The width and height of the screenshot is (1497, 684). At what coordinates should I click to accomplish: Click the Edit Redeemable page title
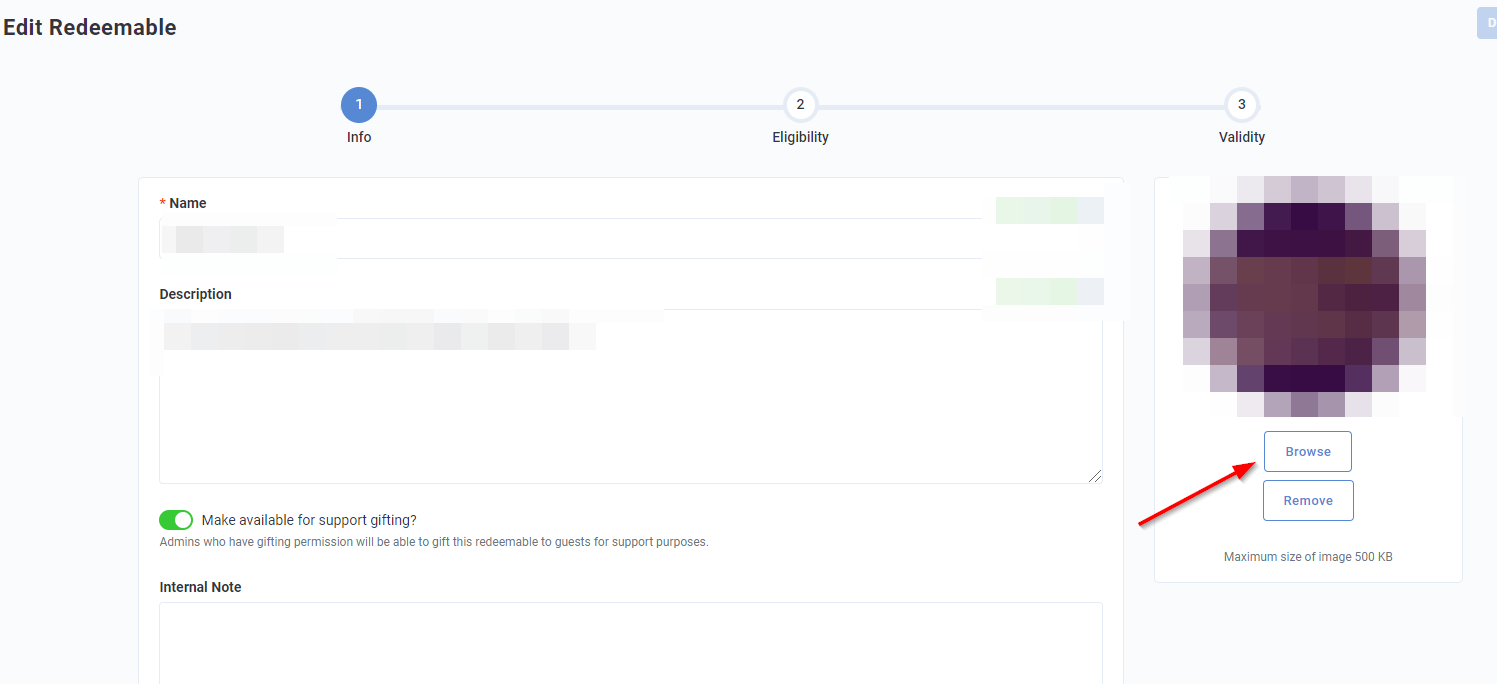[90, 27]
